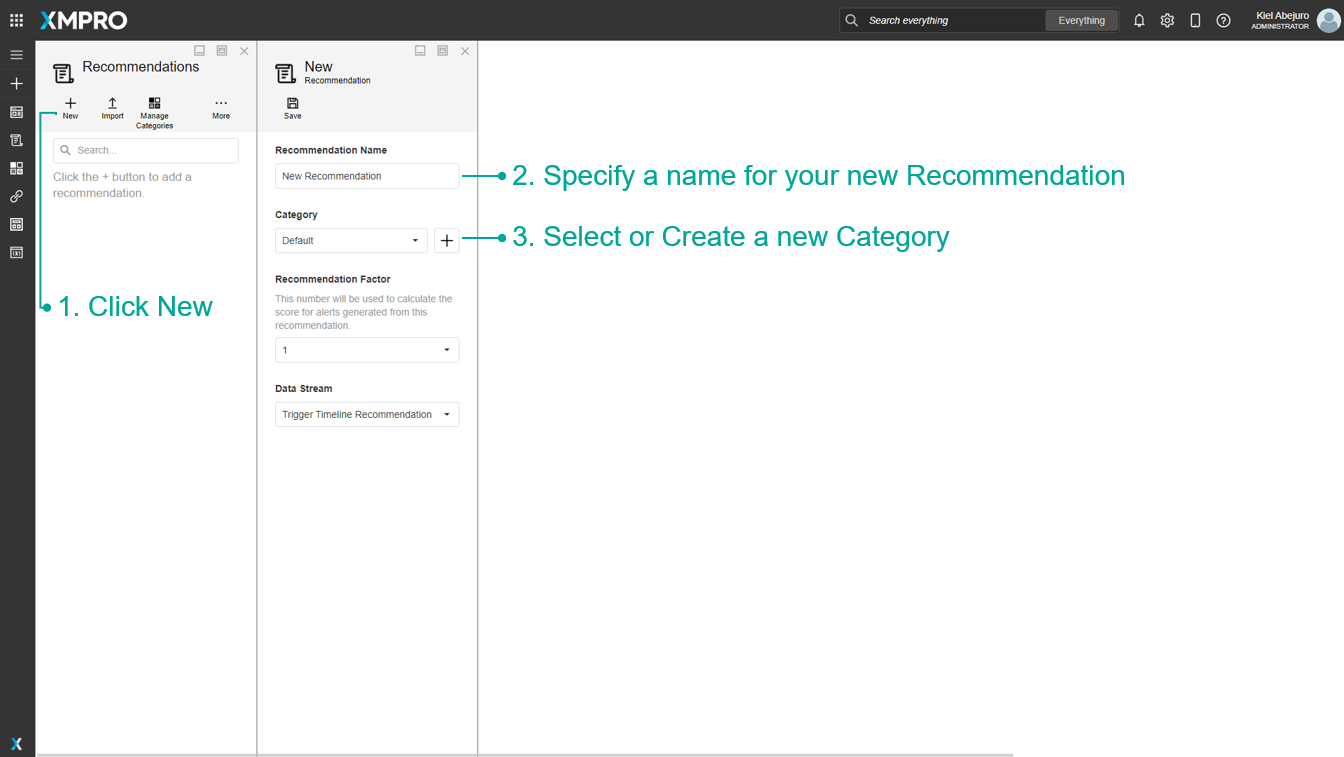Expand the Category dropdown
This screenshot has width=1344, height=757.
[x=351, y=241]
